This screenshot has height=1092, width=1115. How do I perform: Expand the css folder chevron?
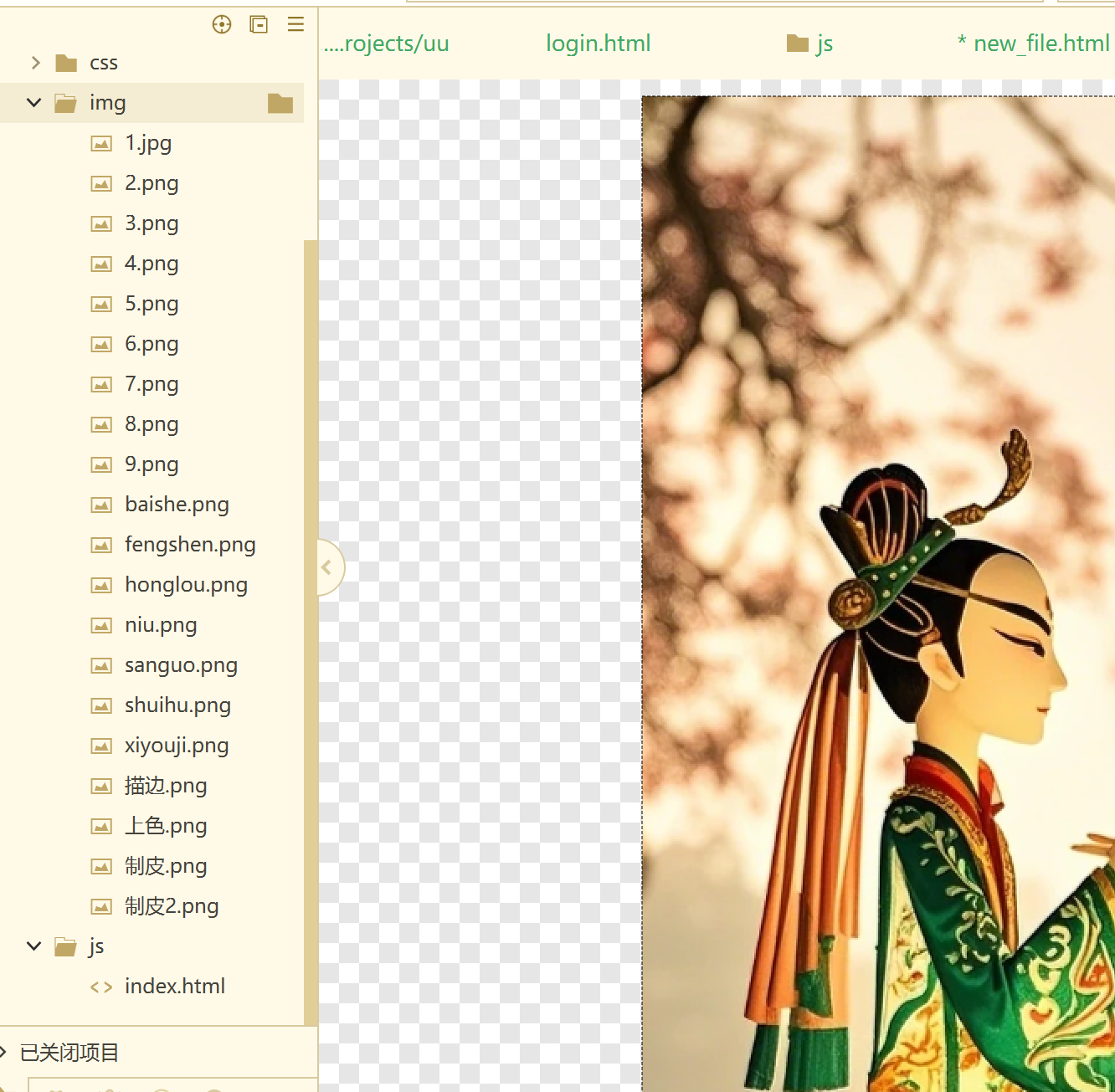pyautogui.click(x=35, y=63)
